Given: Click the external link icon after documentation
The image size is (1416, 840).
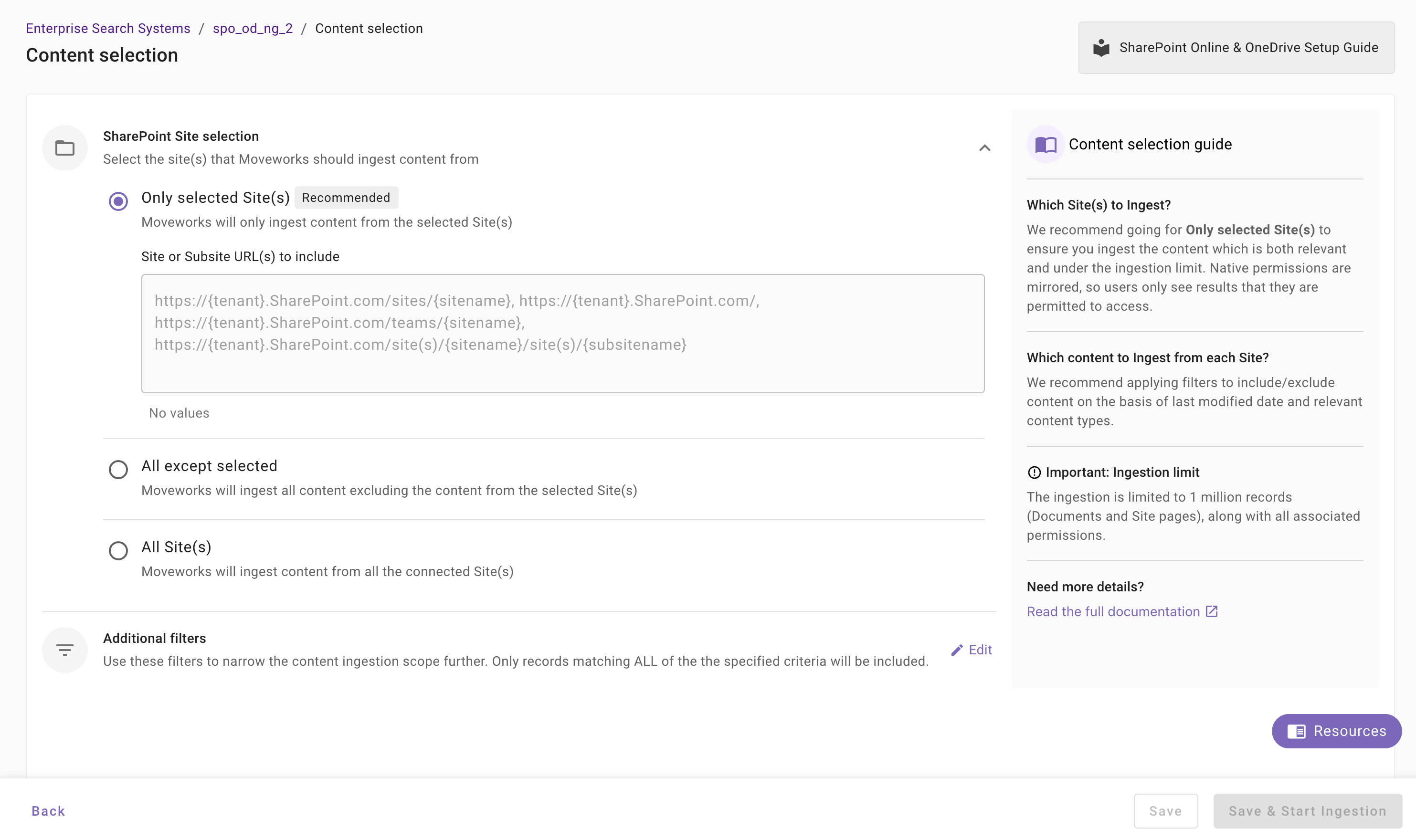Looking at the screenshot, I should (1212, 611).
